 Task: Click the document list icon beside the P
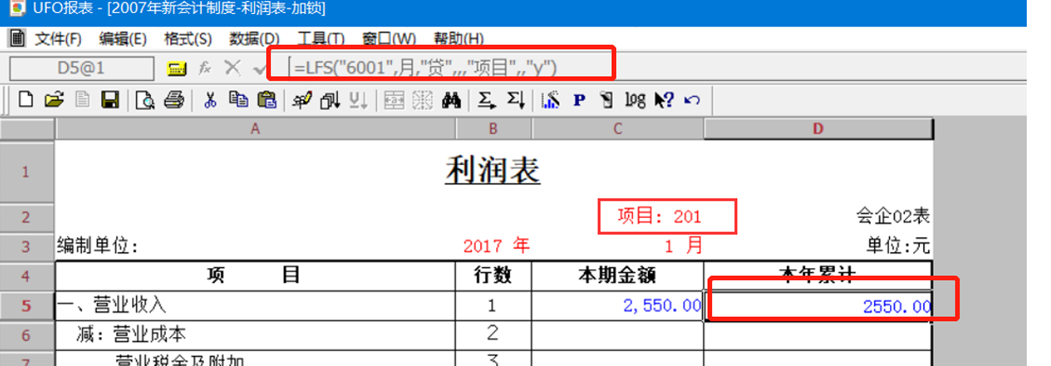coord(607,101)
